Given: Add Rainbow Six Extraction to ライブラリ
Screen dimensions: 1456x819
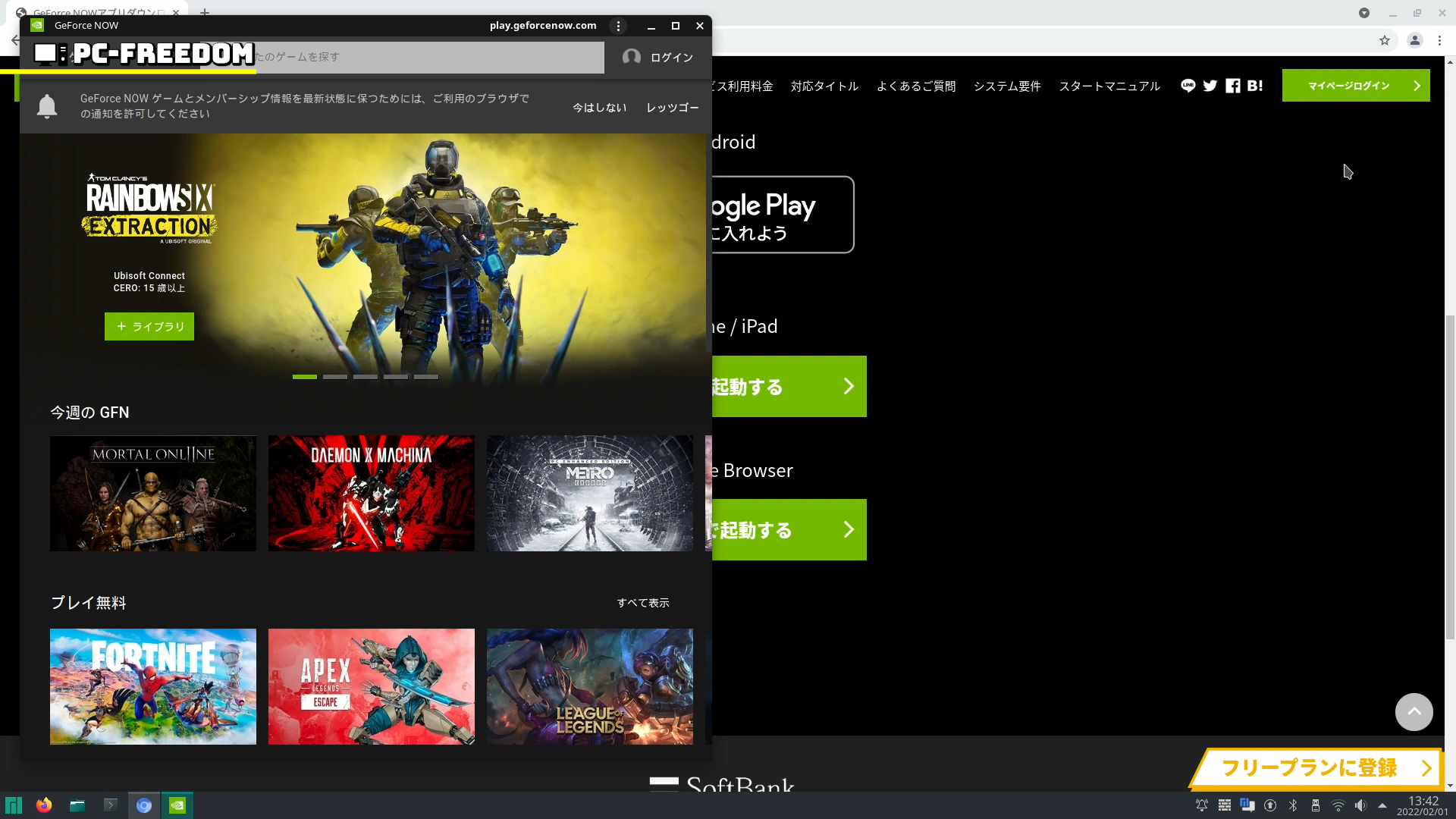Looking at the screenshot, I should [149, 327].
